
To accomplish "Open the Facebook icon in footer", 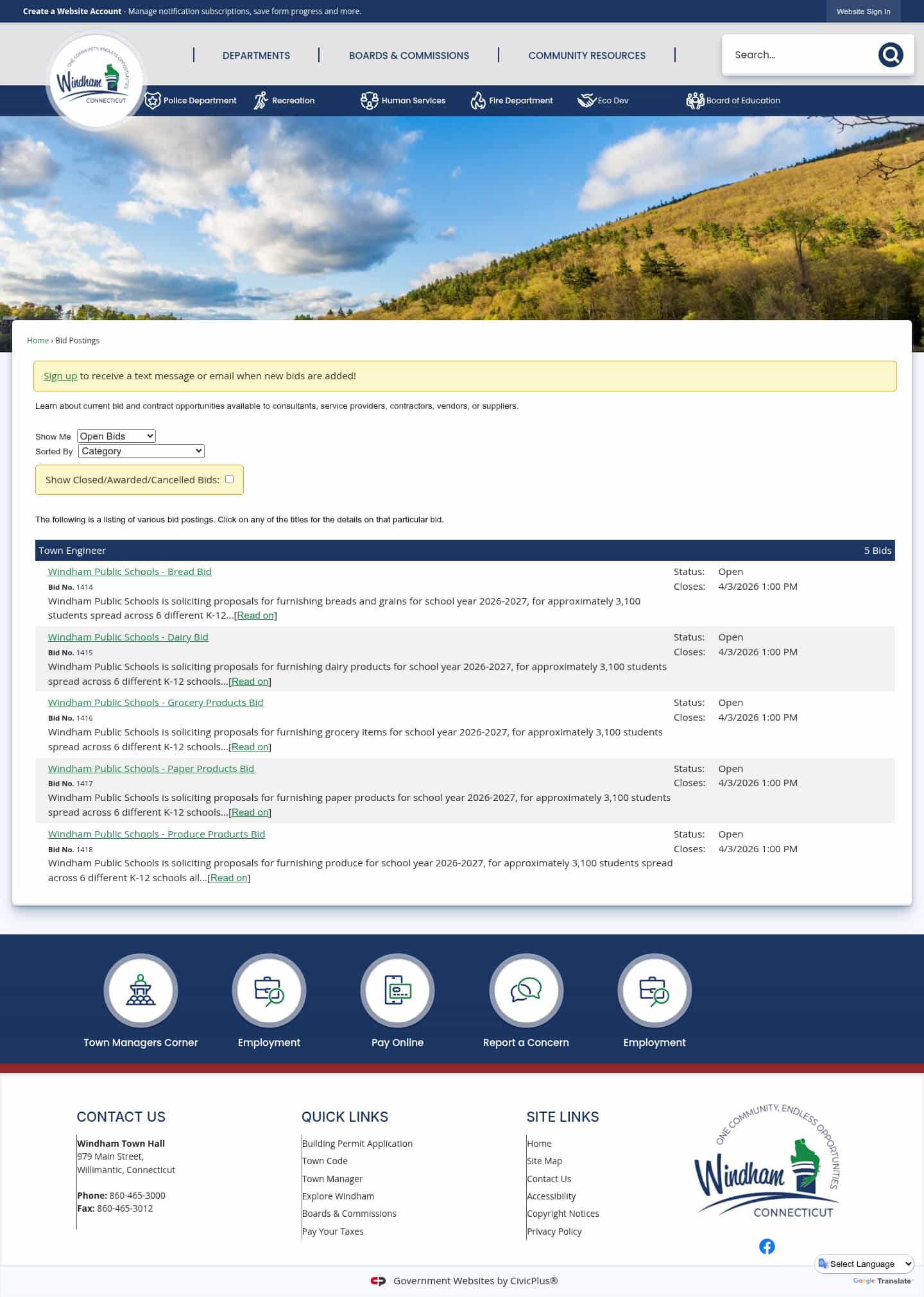I will click(767, 1246).
